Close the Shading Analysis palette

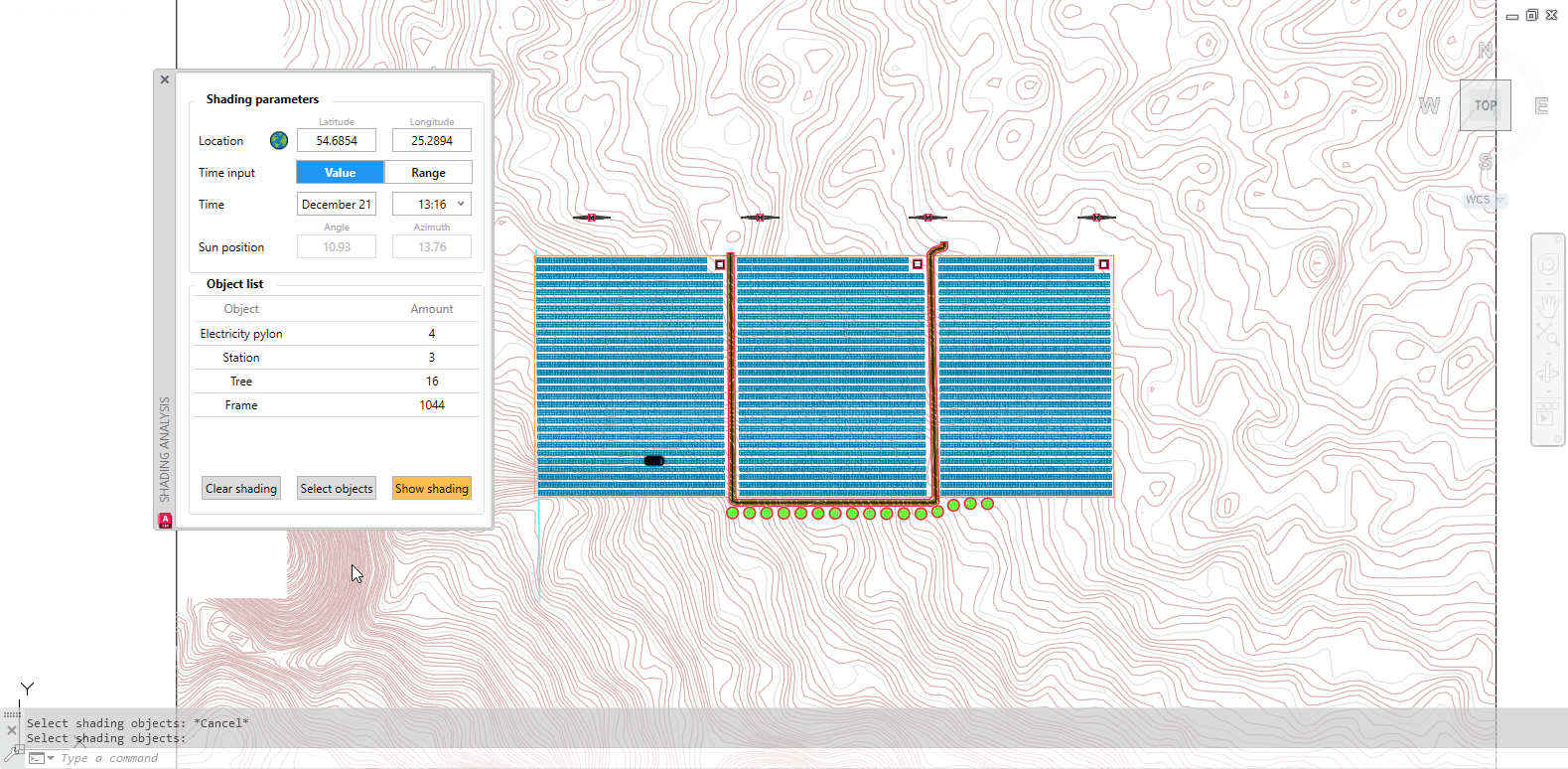[165, 79]
